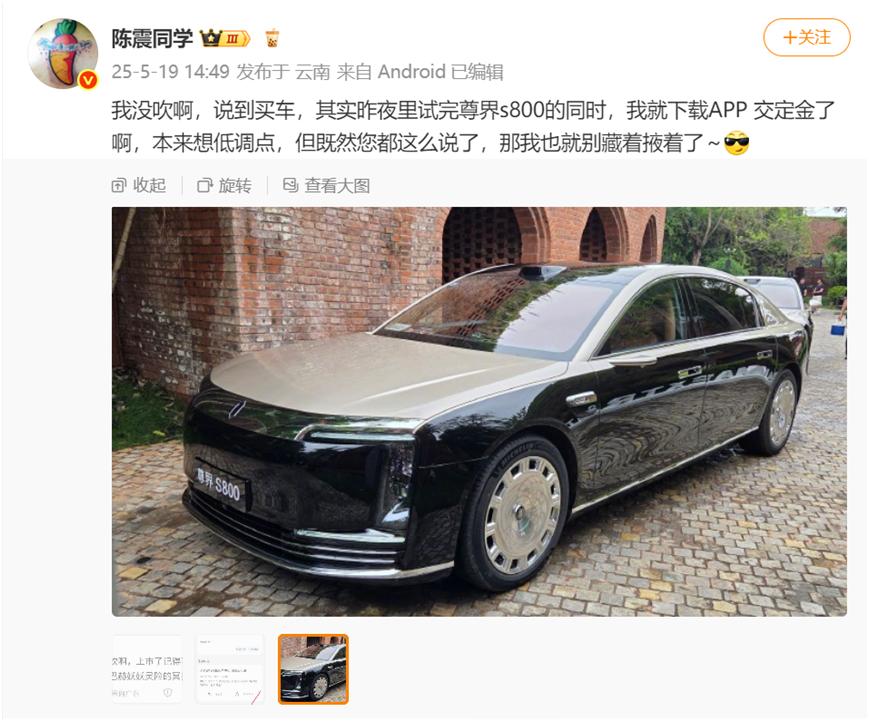Click the sunglasses emoji in post text
869x723 pixels.
[737, 143]
